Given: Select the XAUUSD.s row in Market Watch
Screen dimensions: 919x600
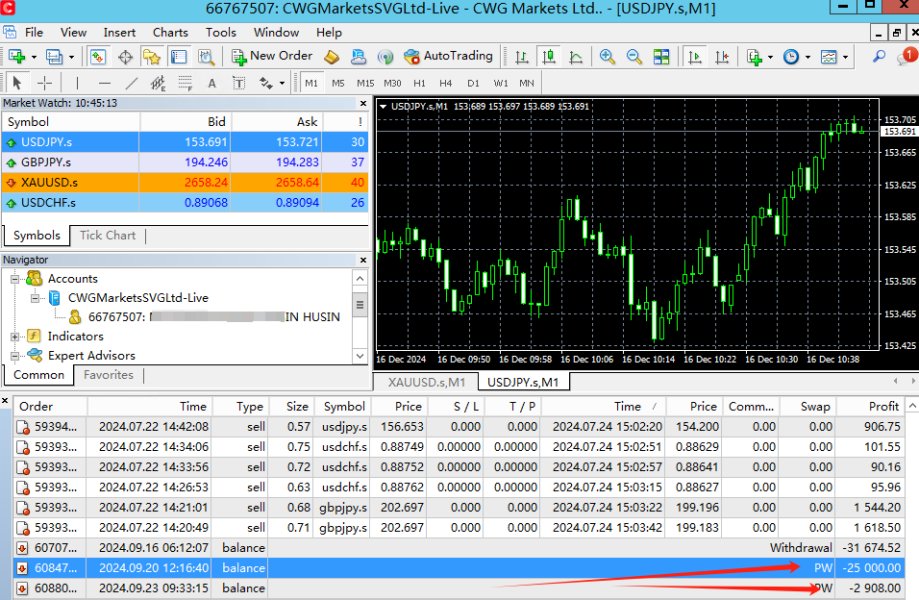Looking at the screenshot, I should point(48,182).
